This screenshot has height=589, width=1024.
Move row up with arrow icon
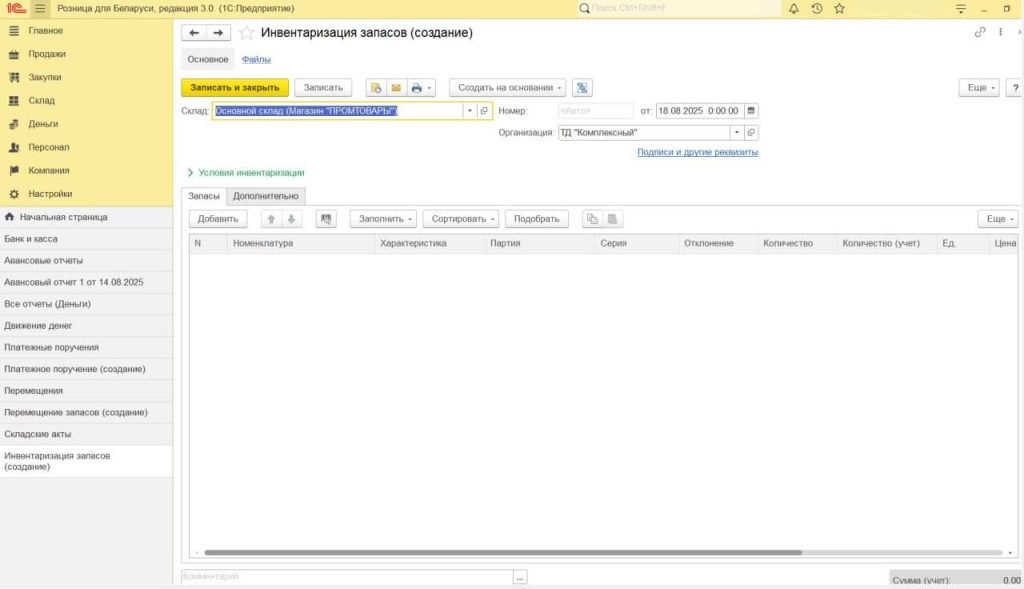coord(271,219)
